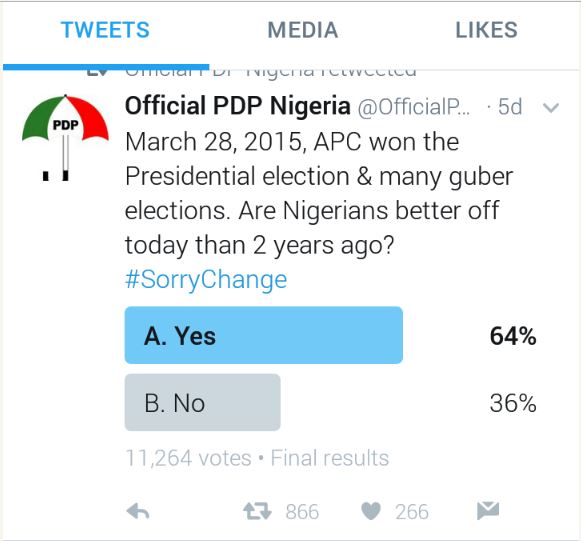Expand the tweet options chevron
This screenshot has width=581, height=541.
551,108
